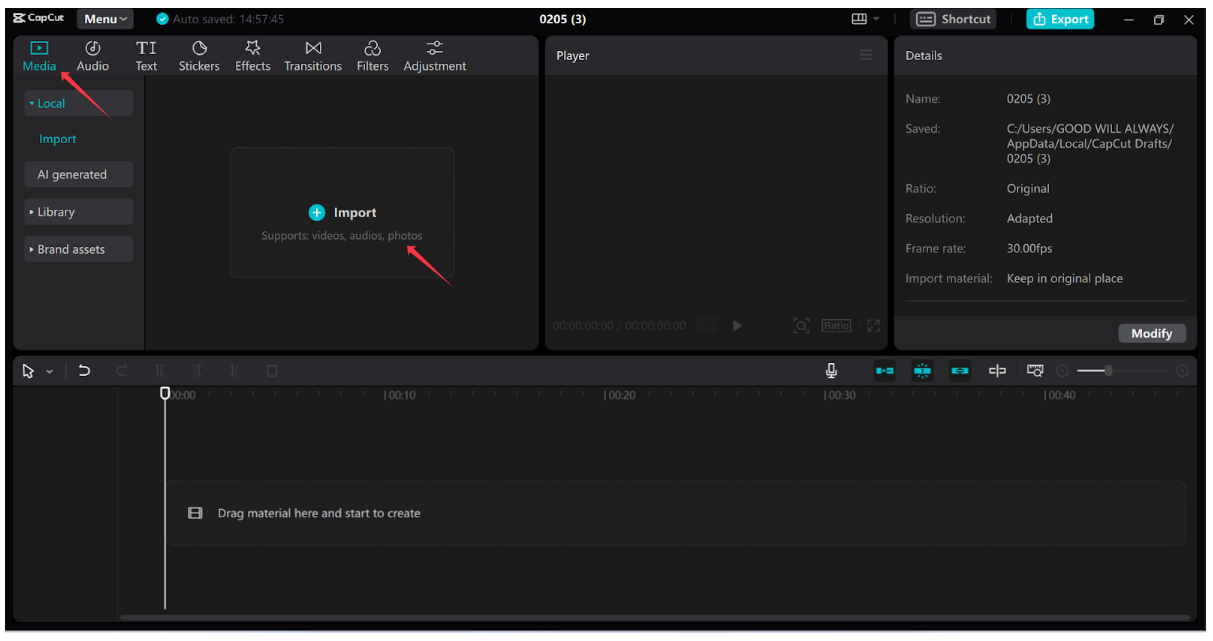Open the Media tab
1213x641 pixels.
click(x=40, y=56)
